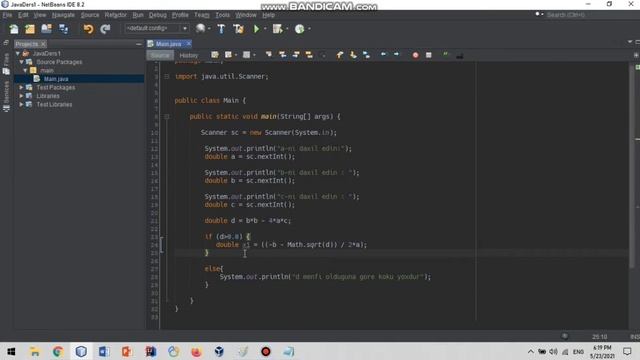Open the Source menu

(90, 15)
